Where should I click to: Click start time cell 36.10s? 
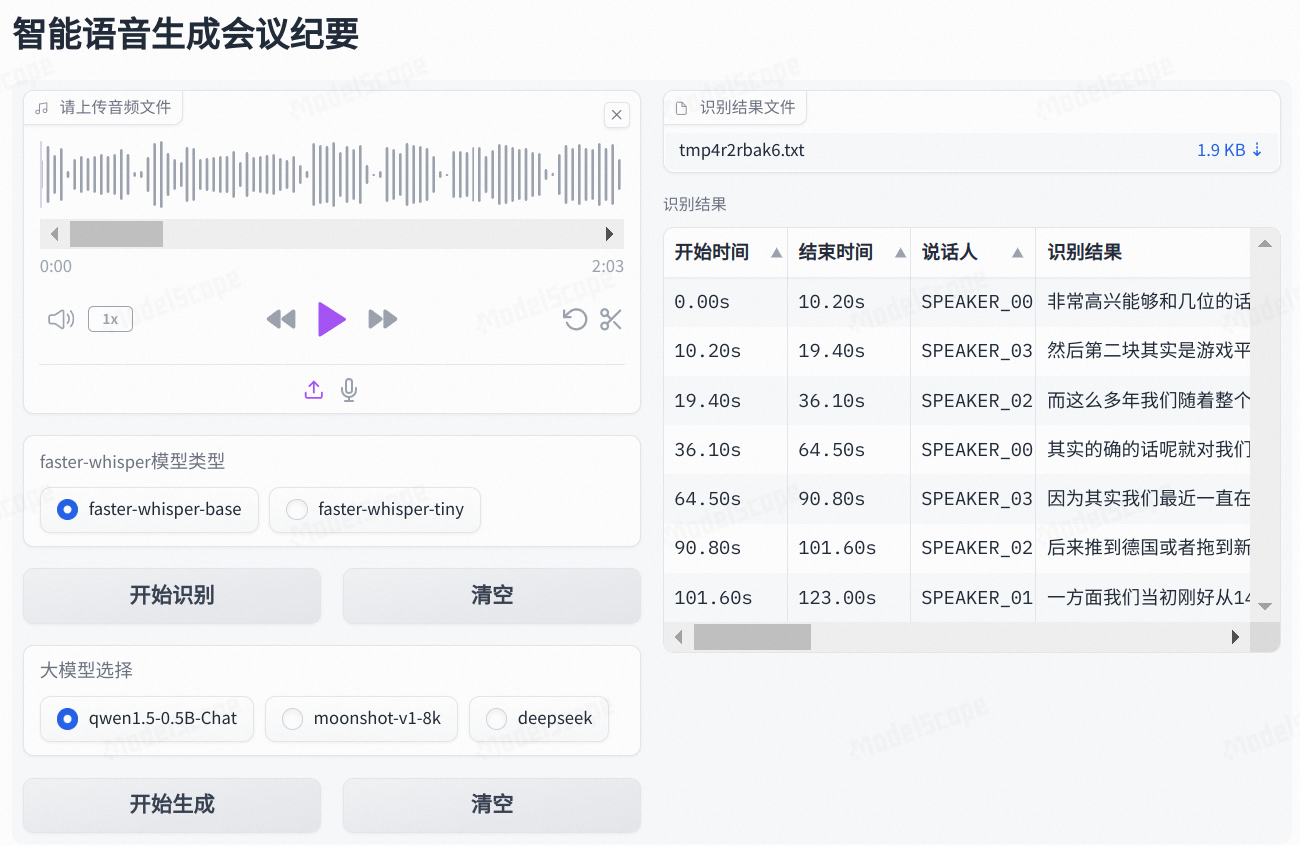pos(726,450)
